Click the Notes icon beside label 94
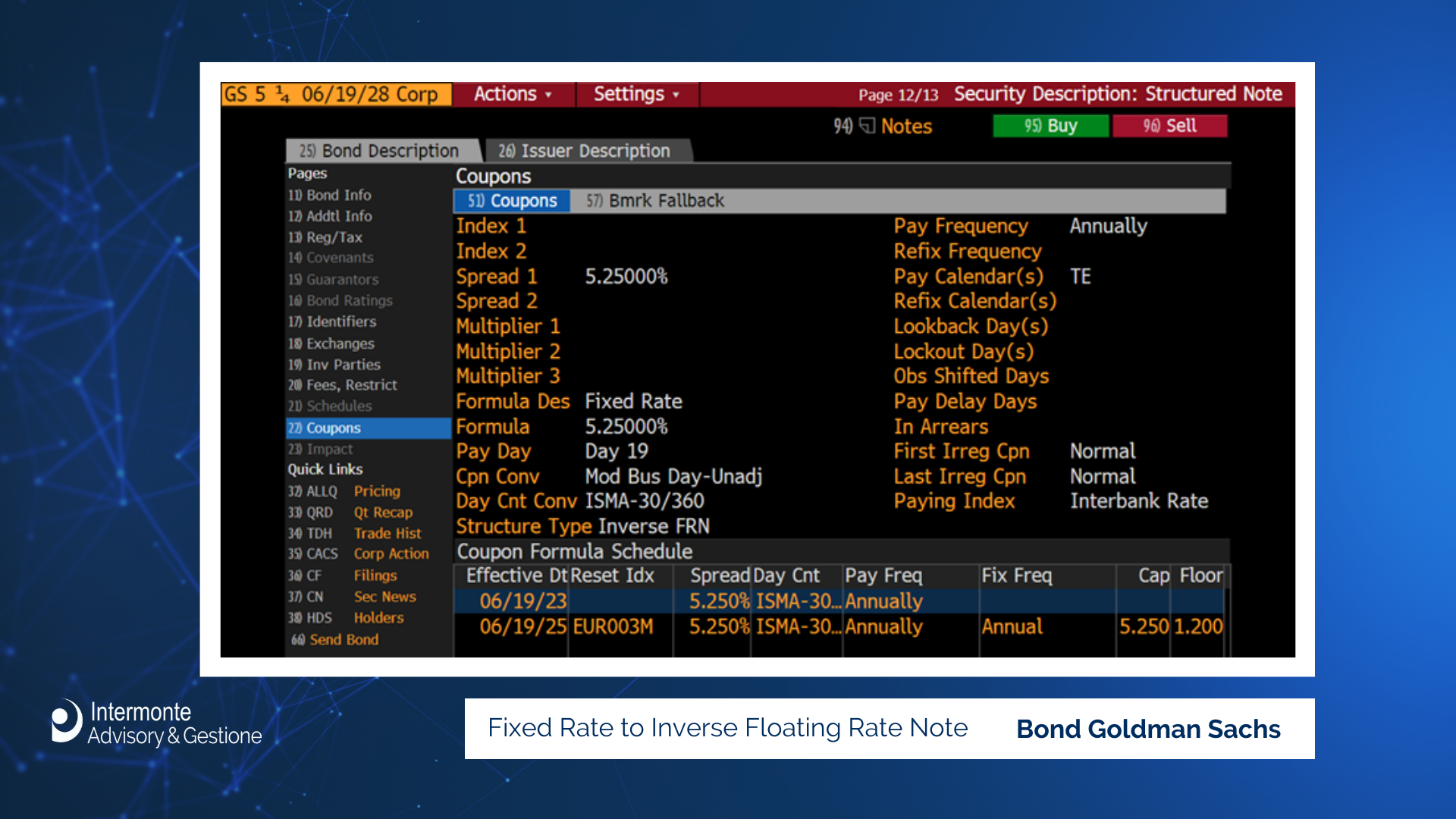The width and height of the screenshot is (1456, 819). [868, 126]
